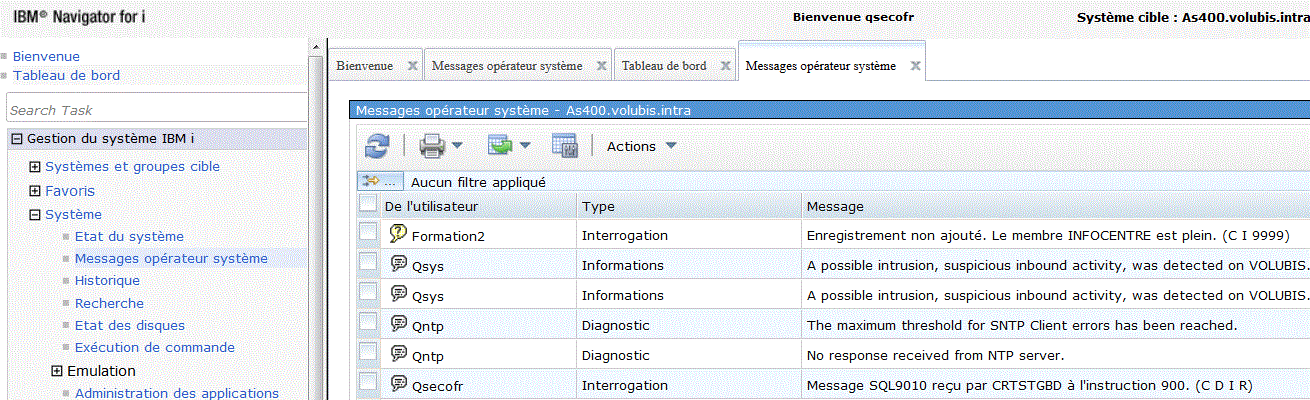Click the message bubble icon on 'maximum threshold' row
This screenshot has width=1310, height=400.
pyautogui.click(x=399, y=324)
